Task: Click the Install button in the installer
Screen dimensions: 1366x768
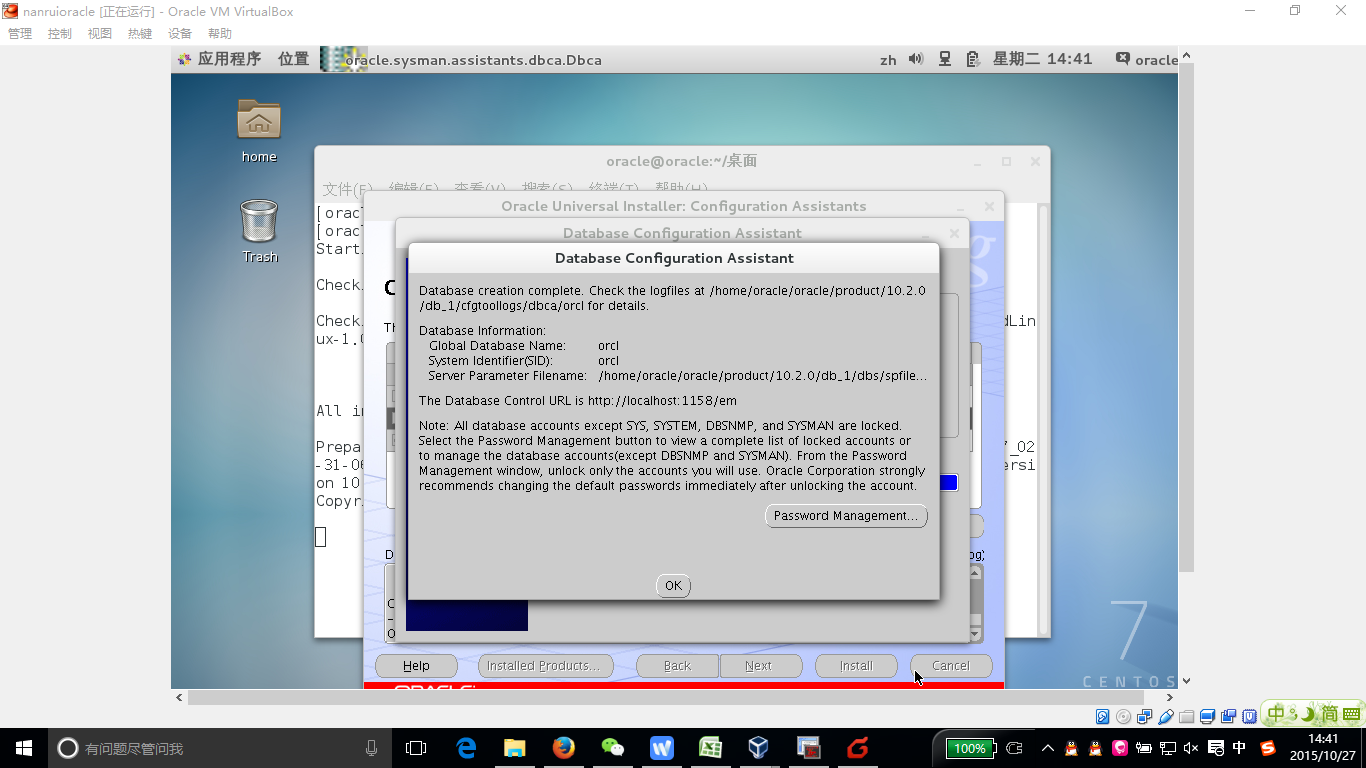Action: pos(856,666)
